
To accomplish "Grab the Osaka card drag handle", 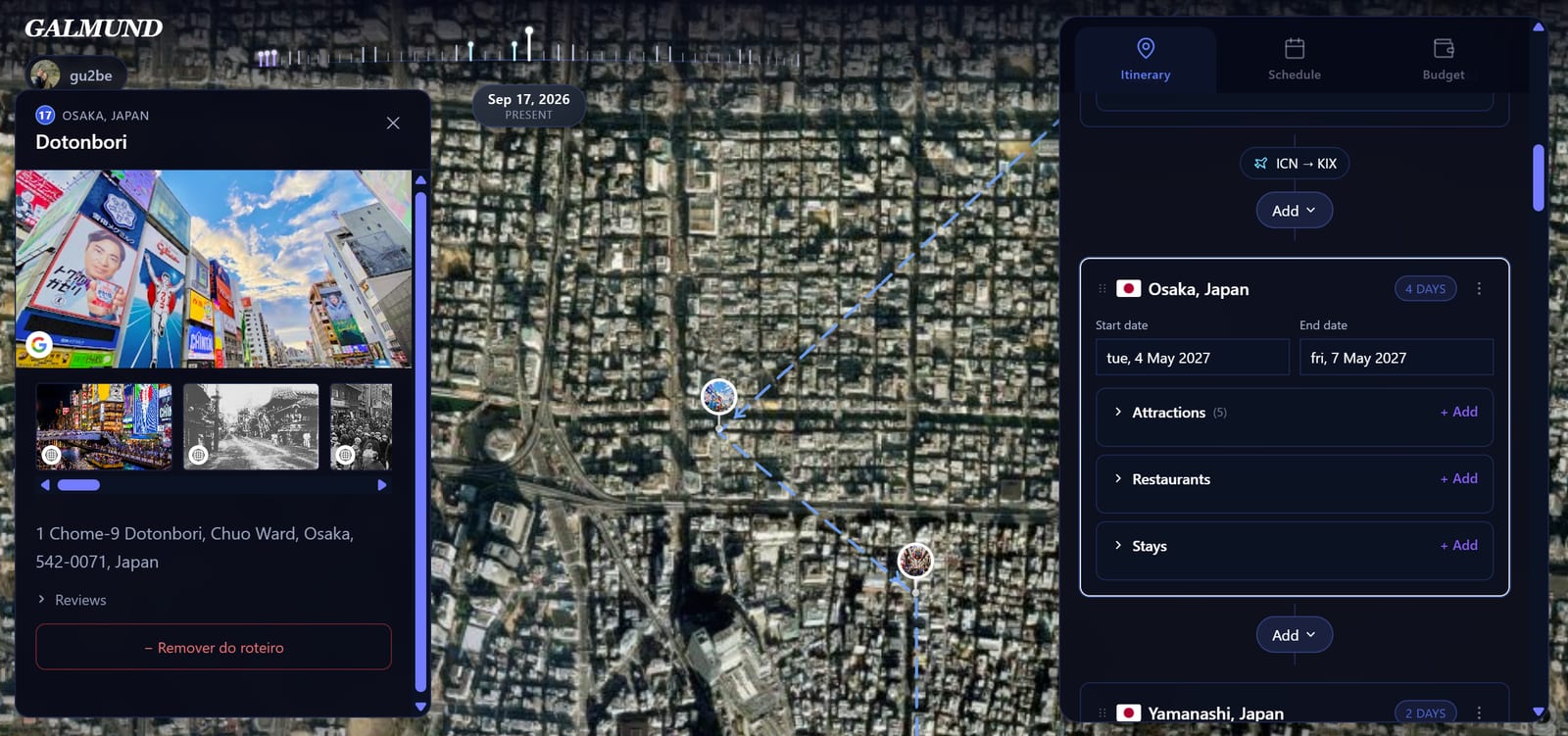I will click(1102, 289).
